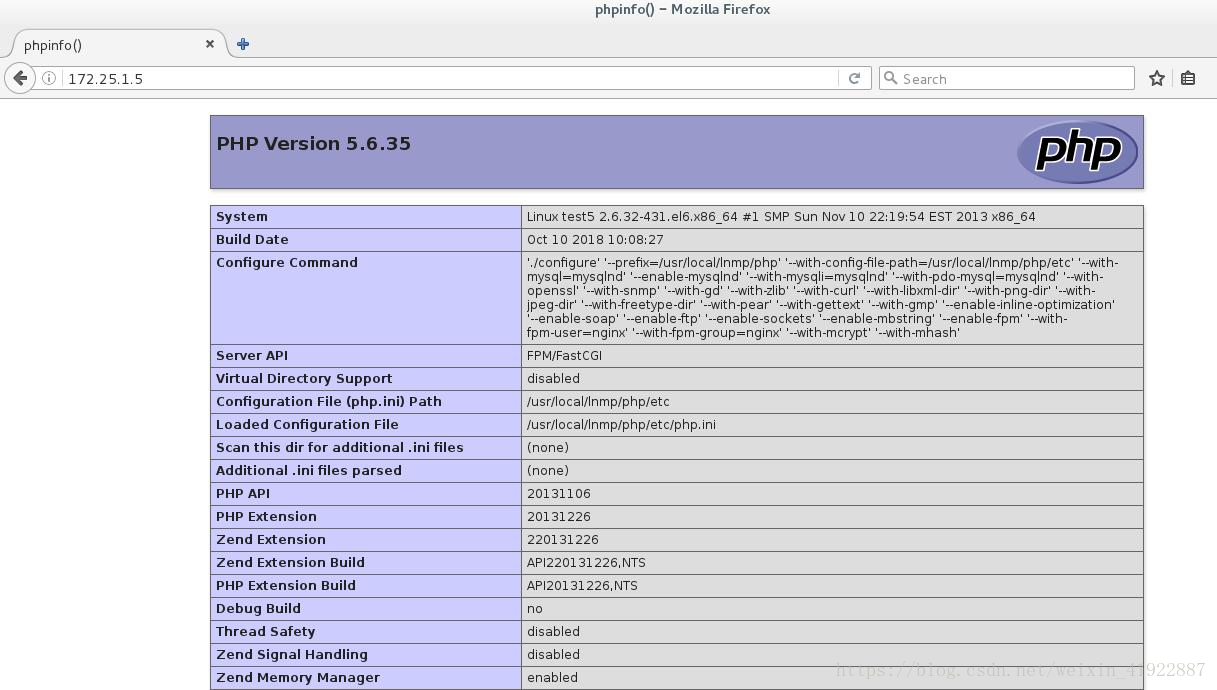Focus the URL field showing 172.25.1.5
This screenshot has width=1217, height=690.
450,78
